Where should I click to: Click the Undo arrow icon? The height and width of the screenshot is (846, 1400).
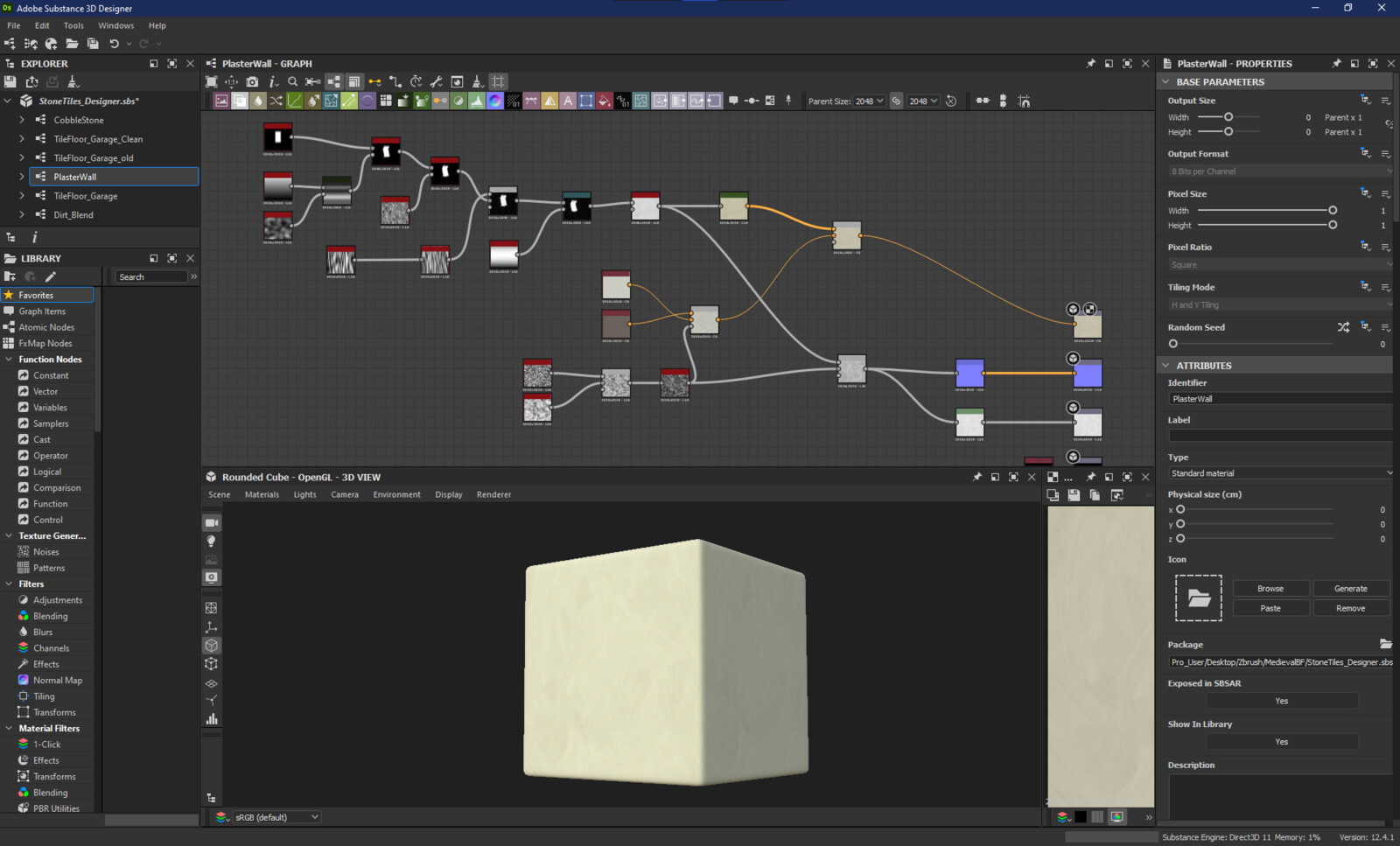pos(114,44)
